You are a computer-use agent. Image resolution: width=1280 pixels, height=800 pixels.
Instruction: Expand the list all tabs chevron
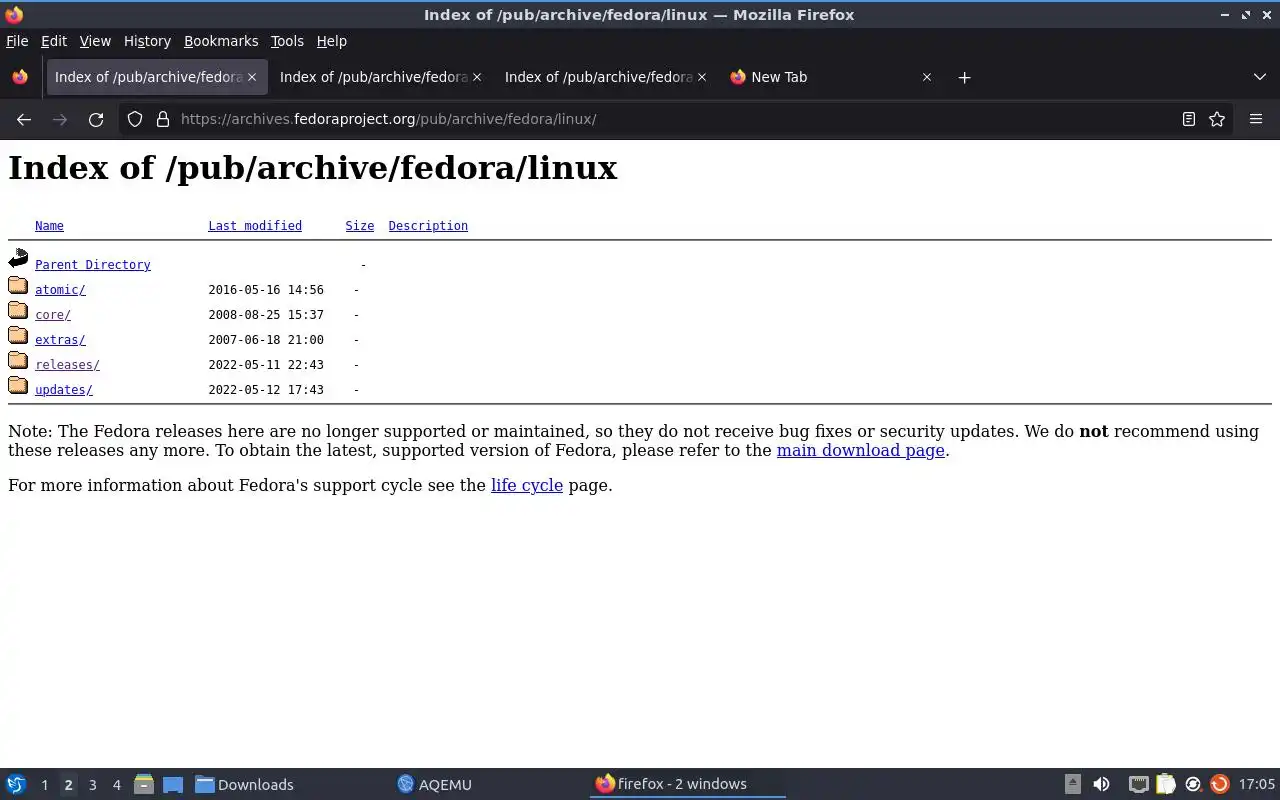coord(1260,77)
